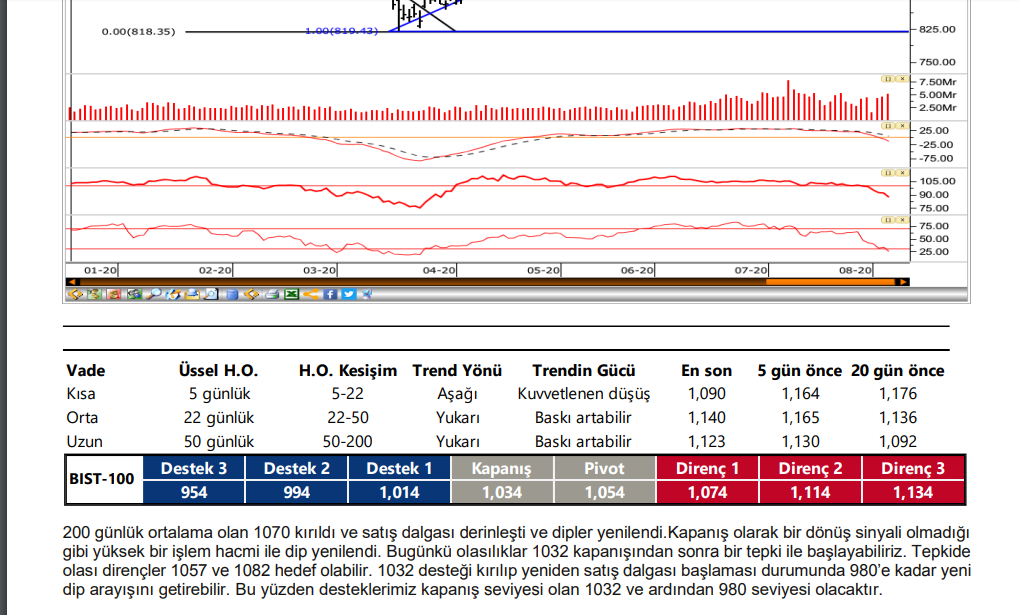The image size is (1019, 615).
Task: Click the blue-orange swirl icon after the magnifier
Action: point(173,294)
